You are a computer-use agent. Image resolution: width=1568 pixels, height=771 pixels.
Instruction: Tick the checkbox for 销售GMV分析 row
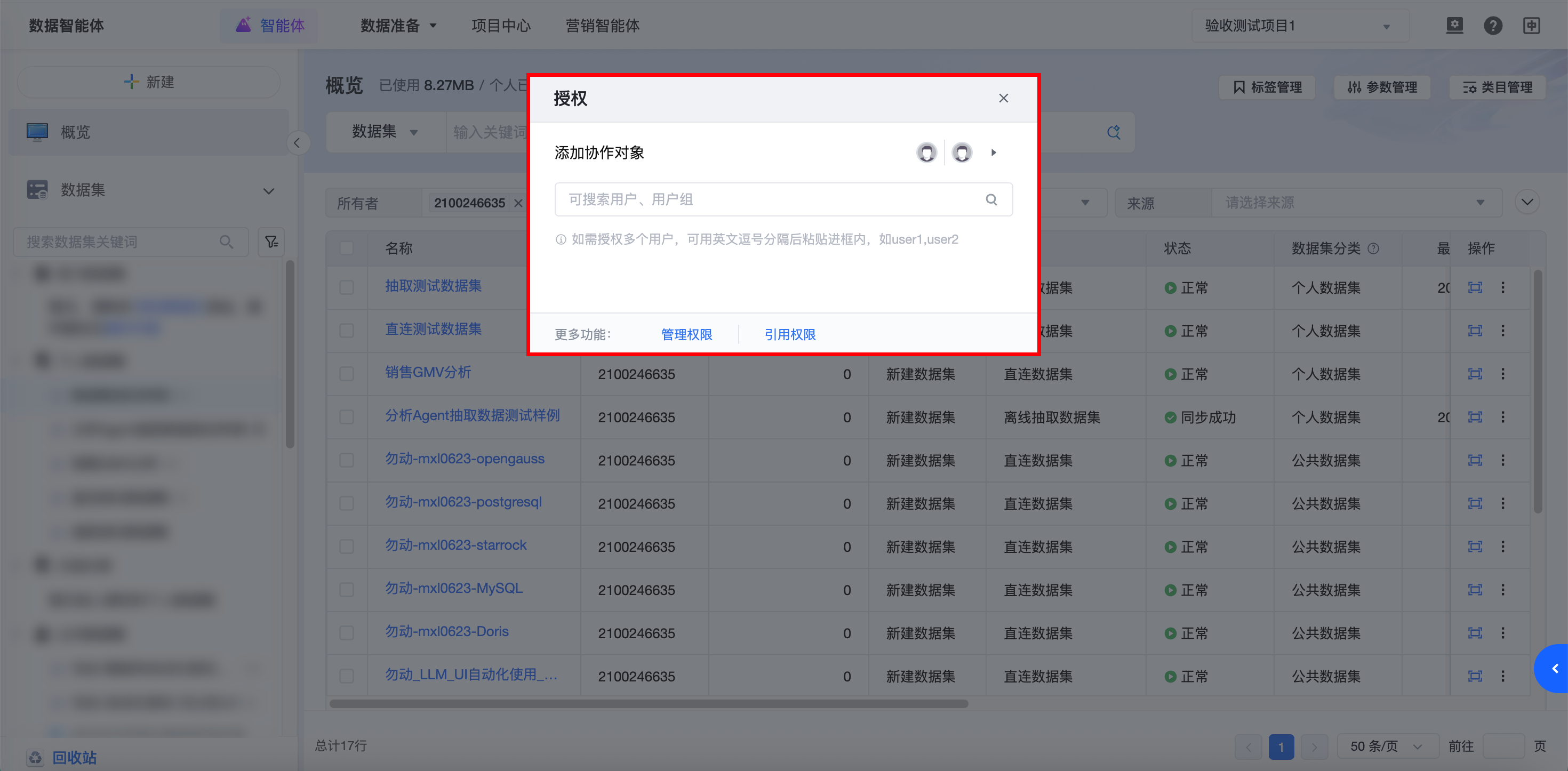tap(347, 374)
